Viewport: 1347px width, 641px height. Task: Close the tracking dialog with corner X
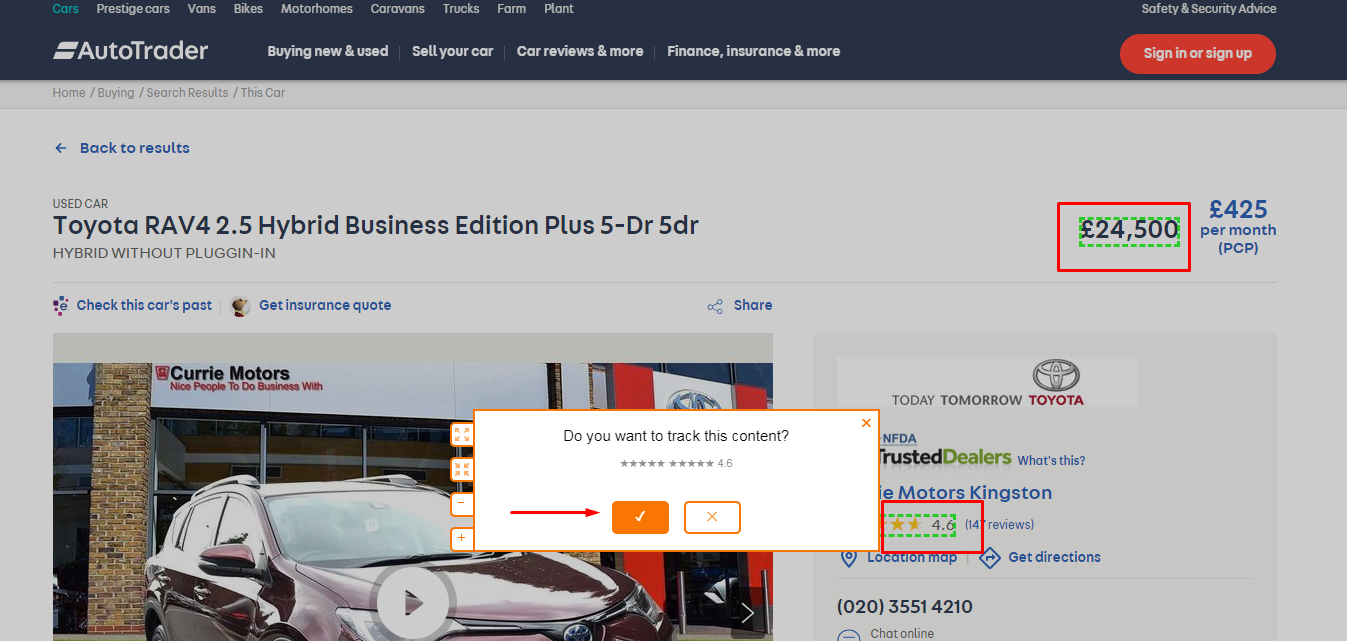pos(866,423)
